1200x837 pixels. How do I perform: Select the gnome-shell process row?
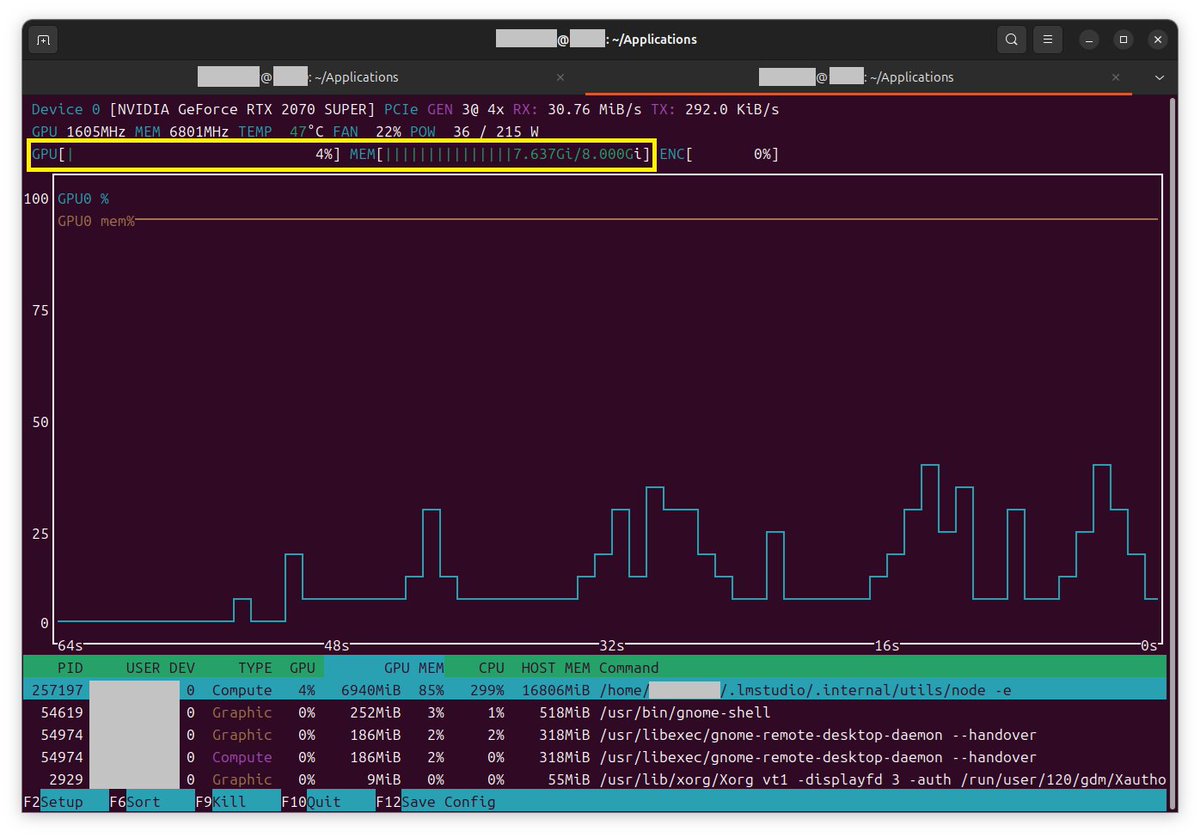coord(594,713)
